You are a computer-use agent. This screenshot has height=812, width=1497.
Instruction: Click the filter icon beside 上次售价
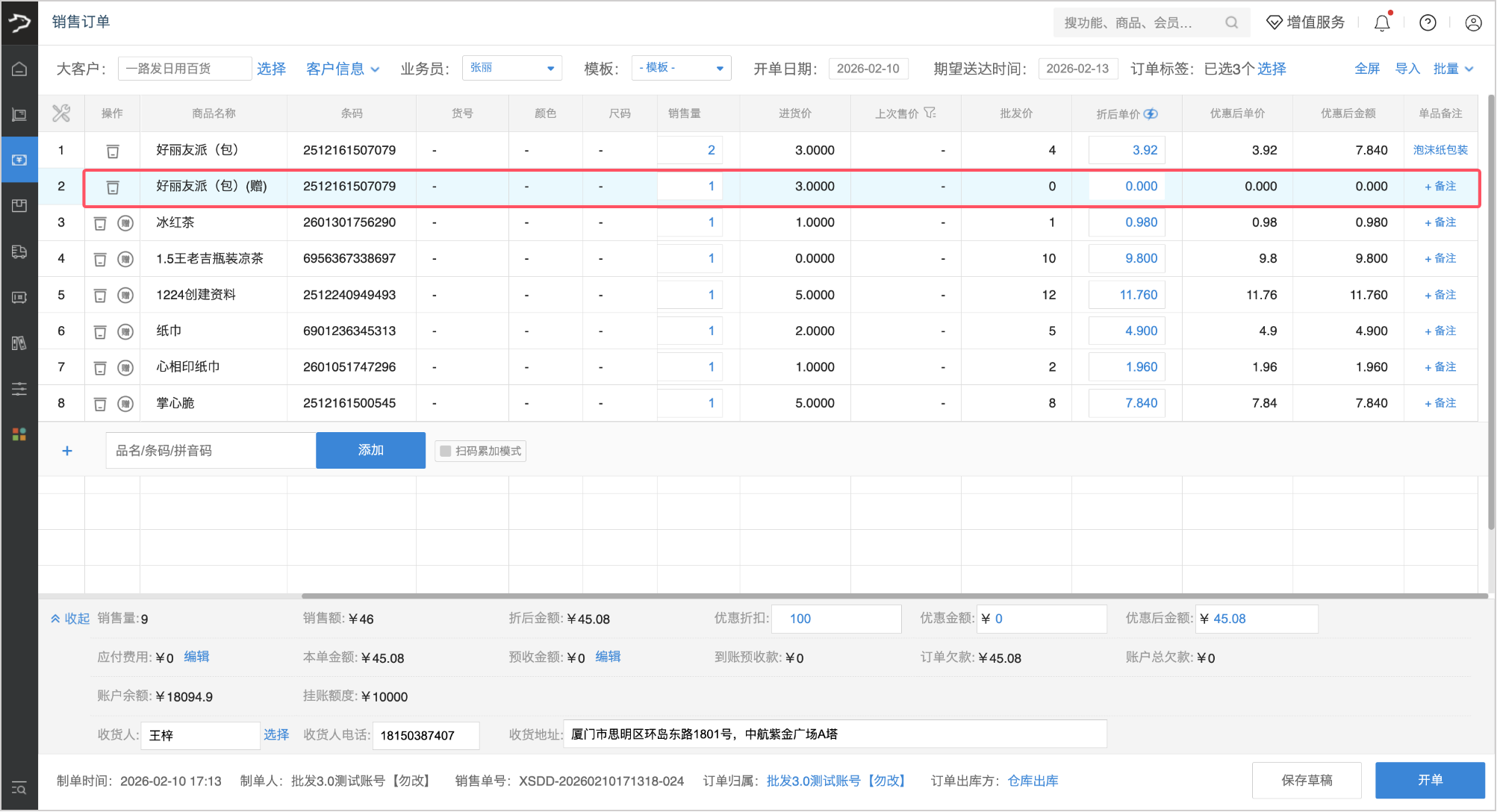pos(930,113)
